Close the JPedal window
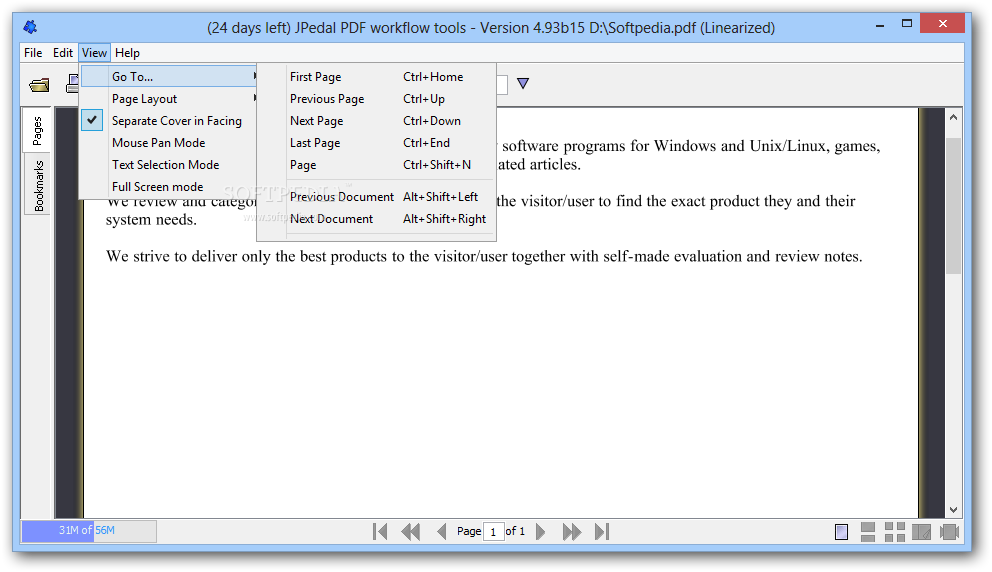 943,24
